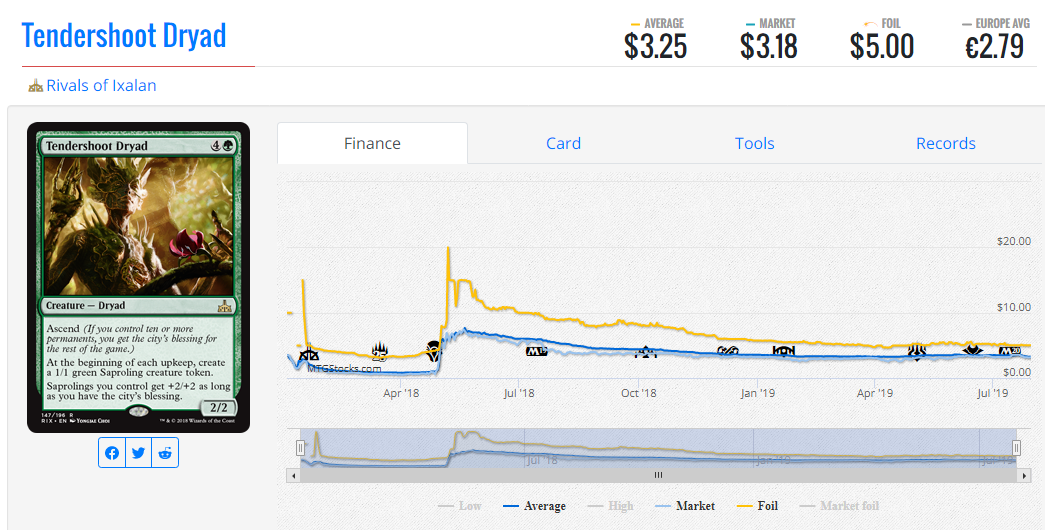Screen dimensions: 1045x530
Task: Click the foil price spike peak on chart
Action: (x=448, y=249)
